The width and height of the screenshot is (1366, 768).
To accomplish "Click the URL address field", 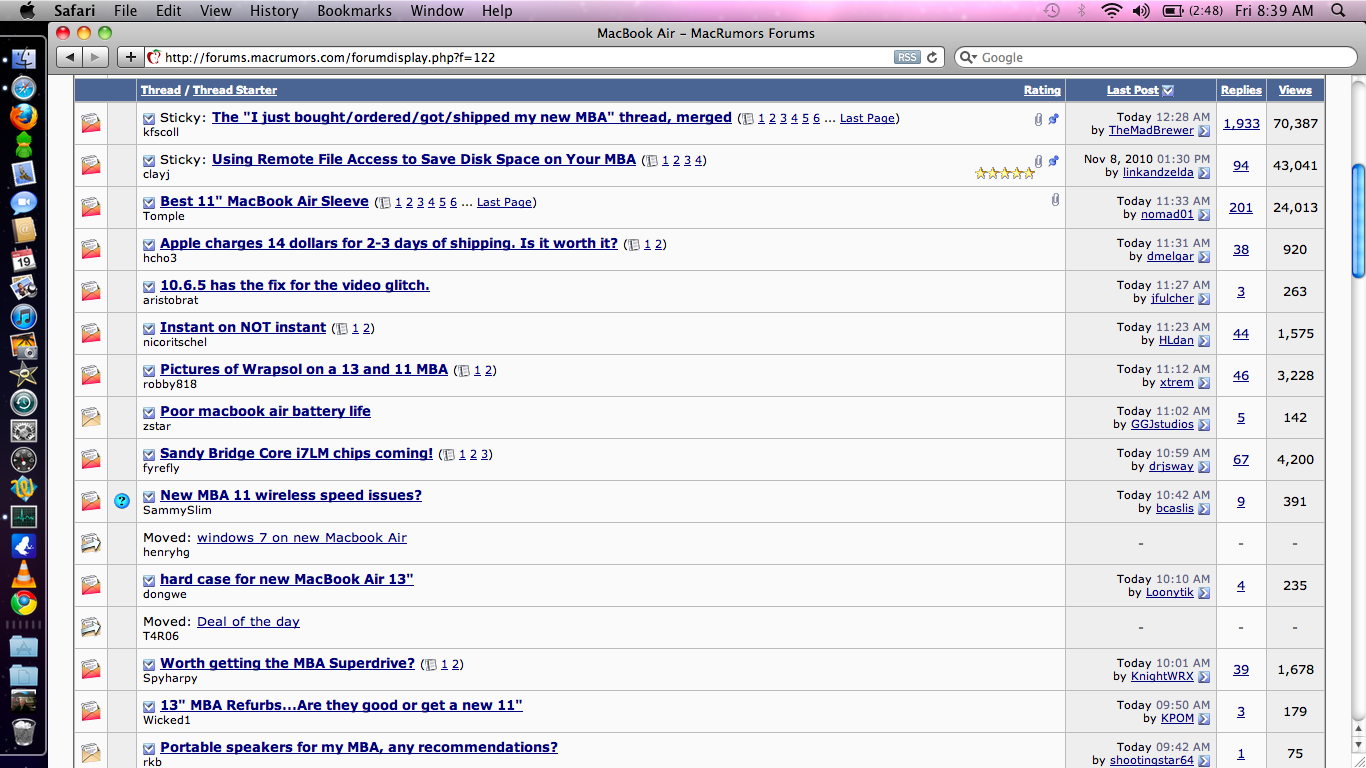I will [x=518, y=57].
